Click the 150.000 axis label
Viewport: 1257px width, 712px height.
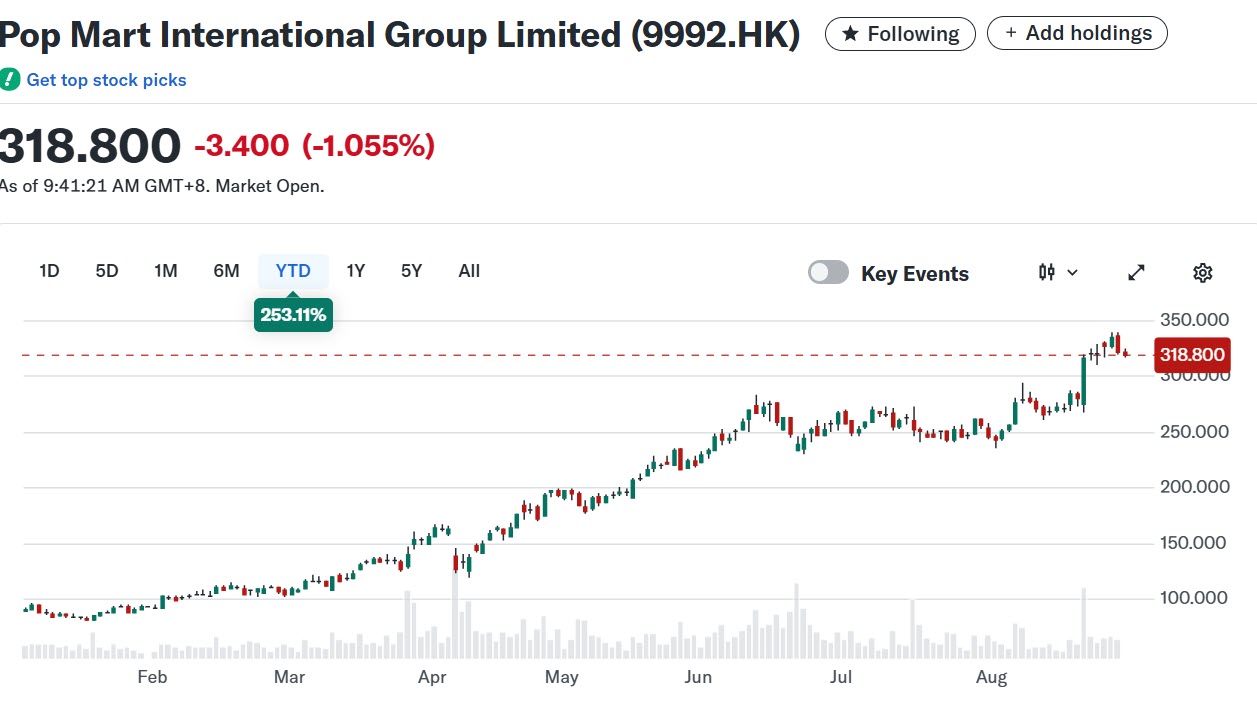tap(1195, 543)
